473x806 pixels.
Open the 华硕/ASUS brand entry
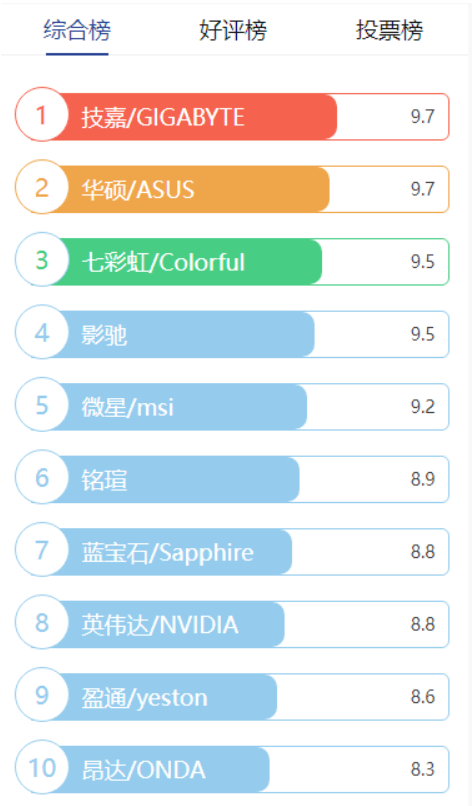(232, 189)
